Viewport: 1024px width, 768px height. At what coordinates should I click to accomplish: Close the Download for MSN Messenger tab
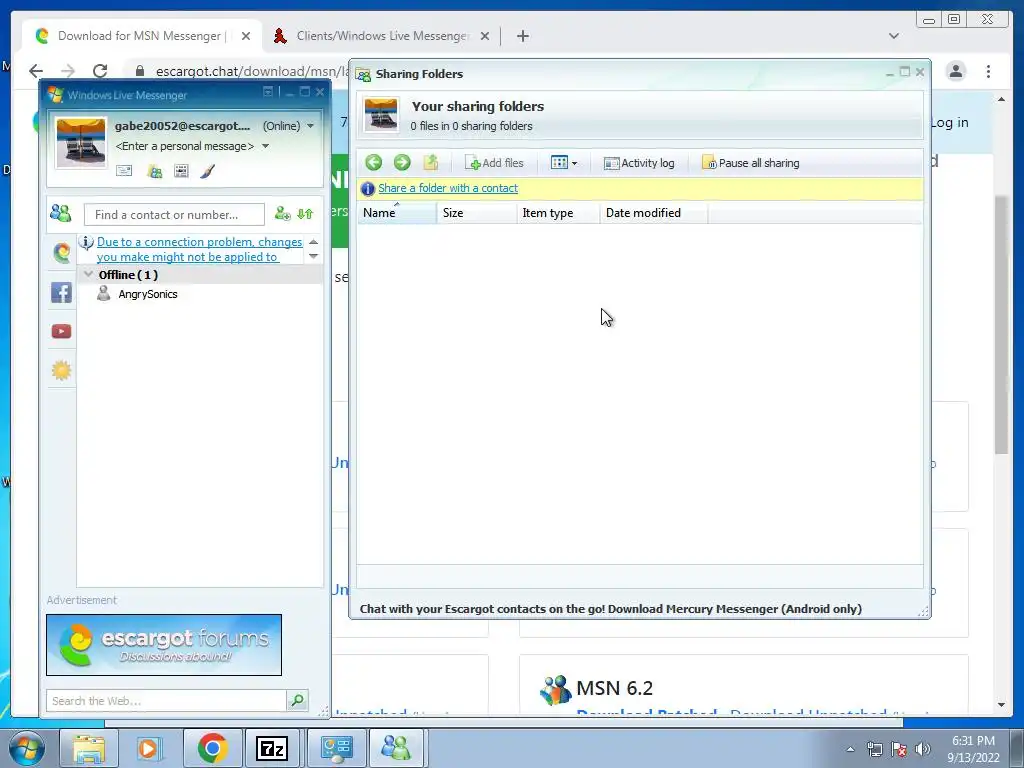click(x=246, y=36)
